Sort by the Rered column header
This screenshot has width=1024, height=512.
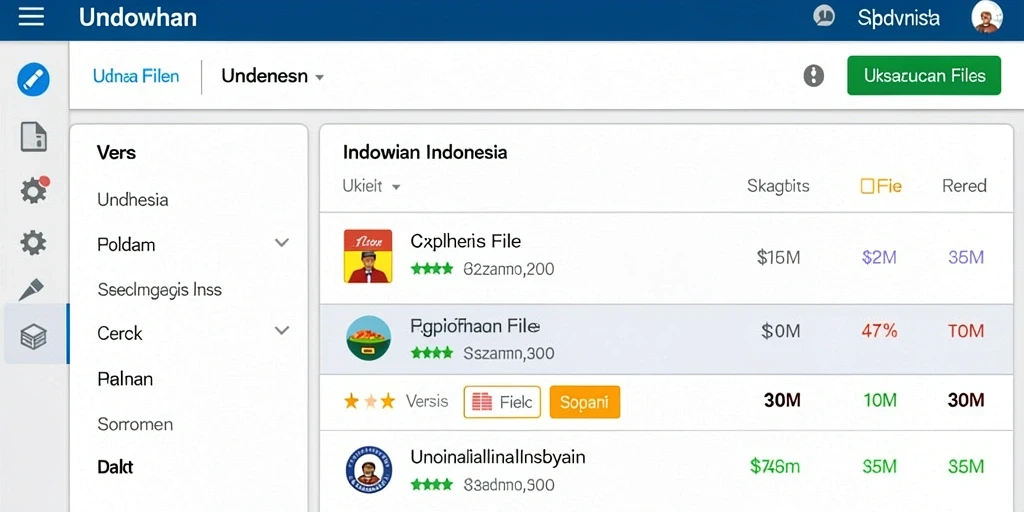964,186
